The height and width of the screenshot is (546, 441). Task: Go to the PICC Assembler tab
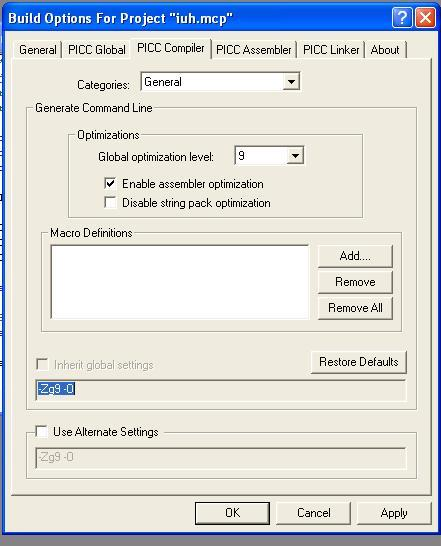[254, 50]
